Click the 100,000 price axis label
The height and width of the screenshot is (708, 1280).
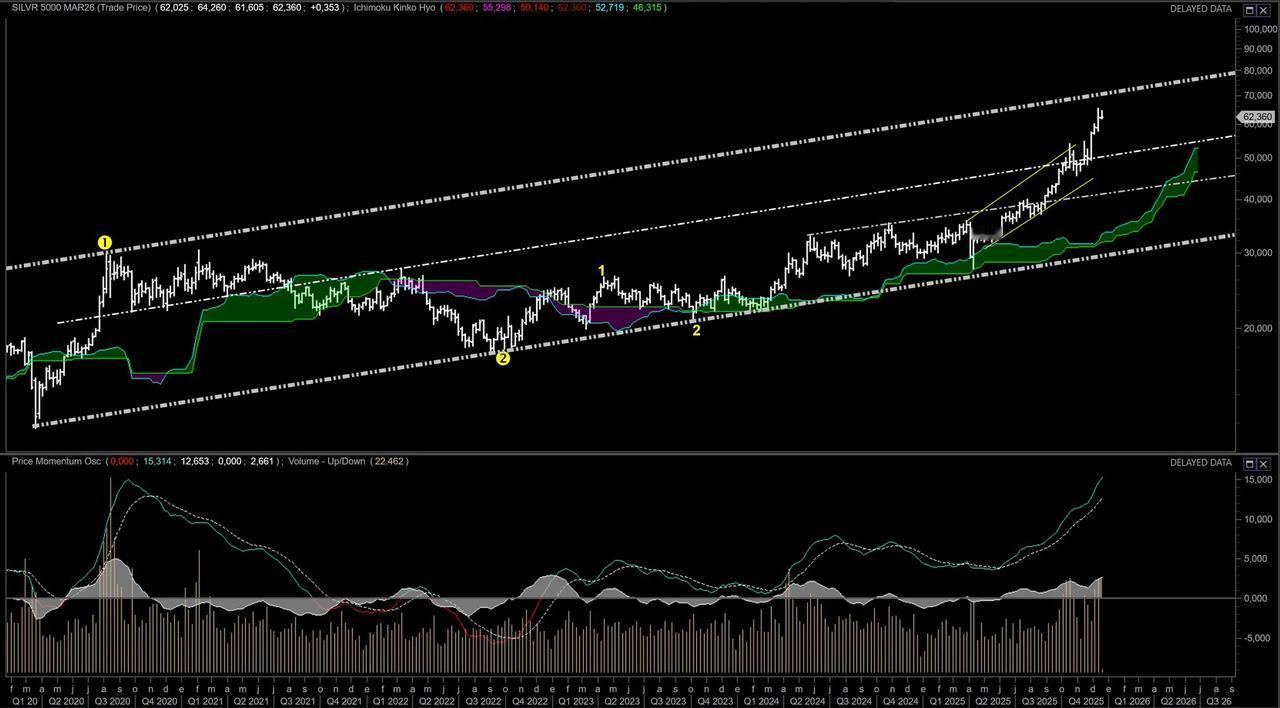coord(1260,29)
